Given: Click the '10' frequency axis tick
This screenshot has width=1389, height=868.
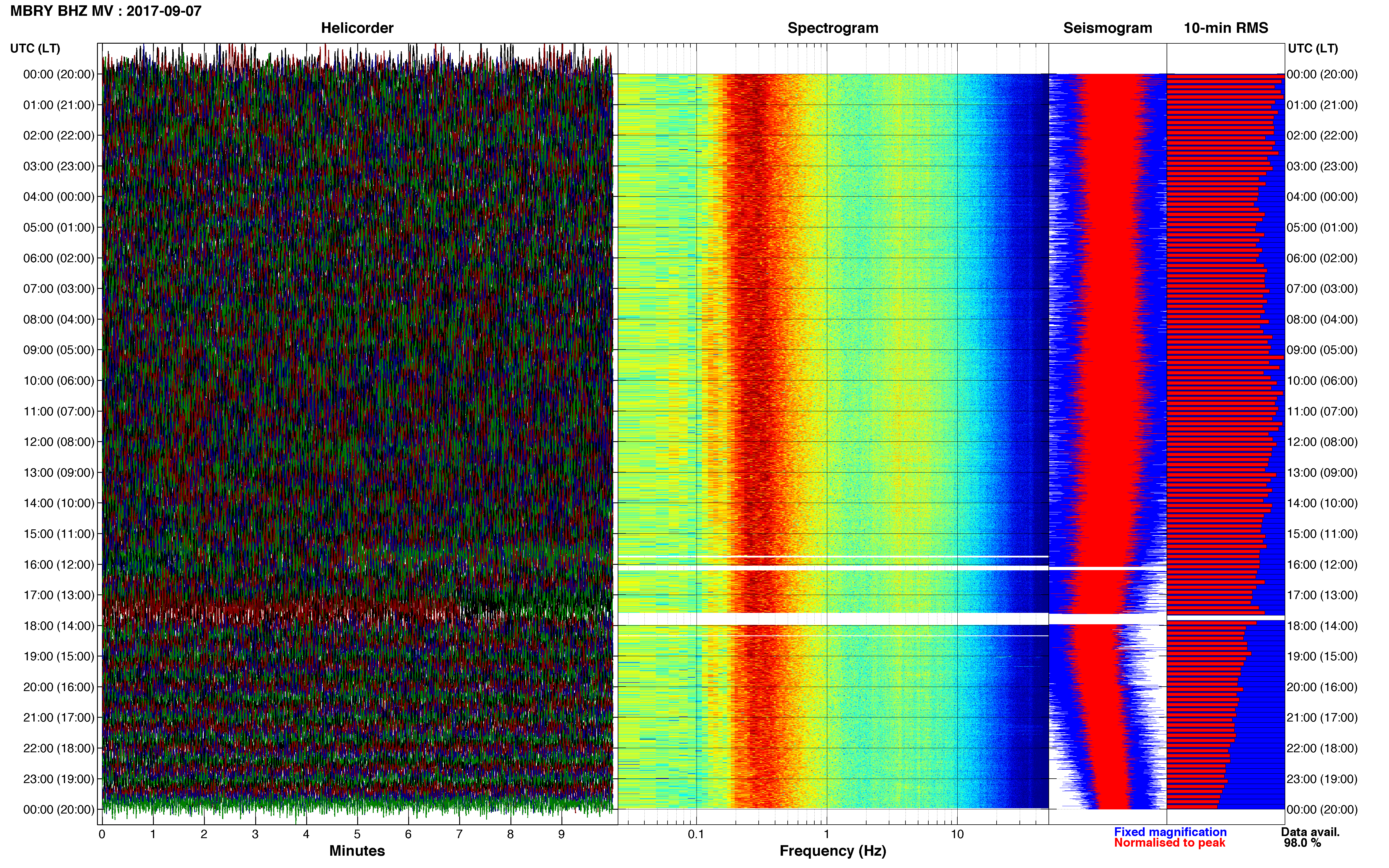Looking at the screenshot, I should (x=957, y=835).
